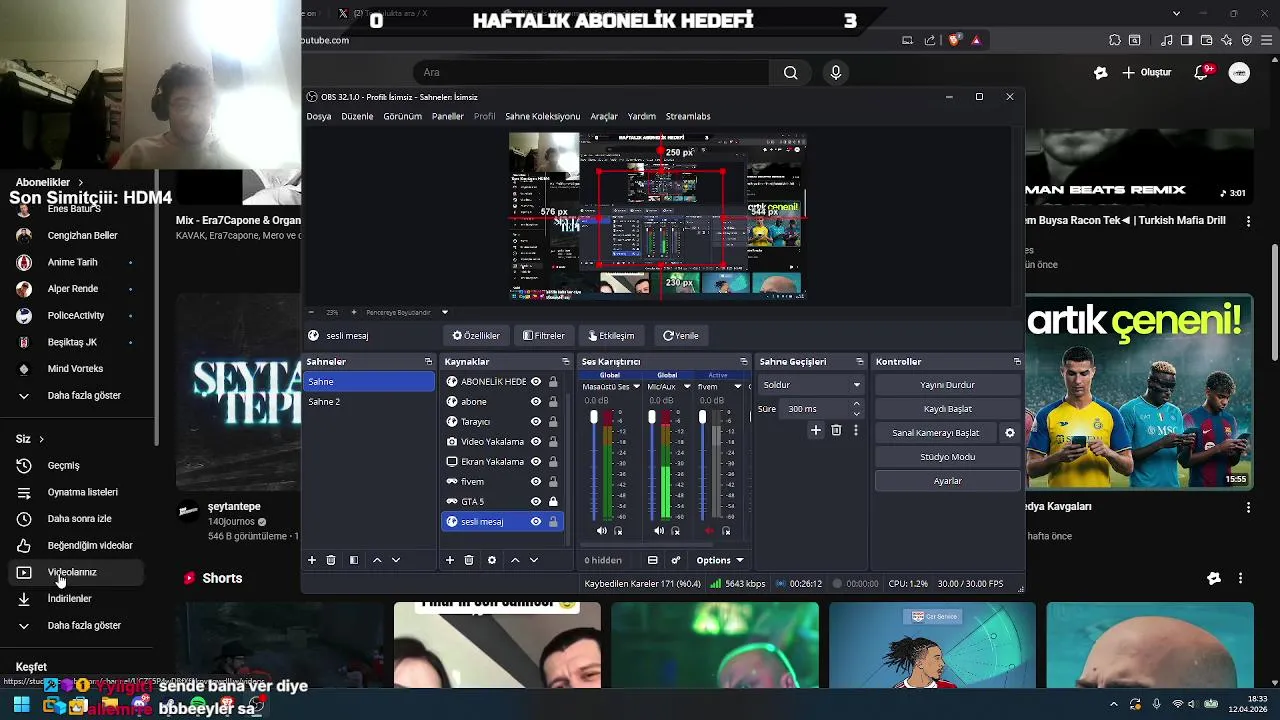Remove selected source with Kaynaklar trash icon

pyautogui.click(x=469, y=560)
